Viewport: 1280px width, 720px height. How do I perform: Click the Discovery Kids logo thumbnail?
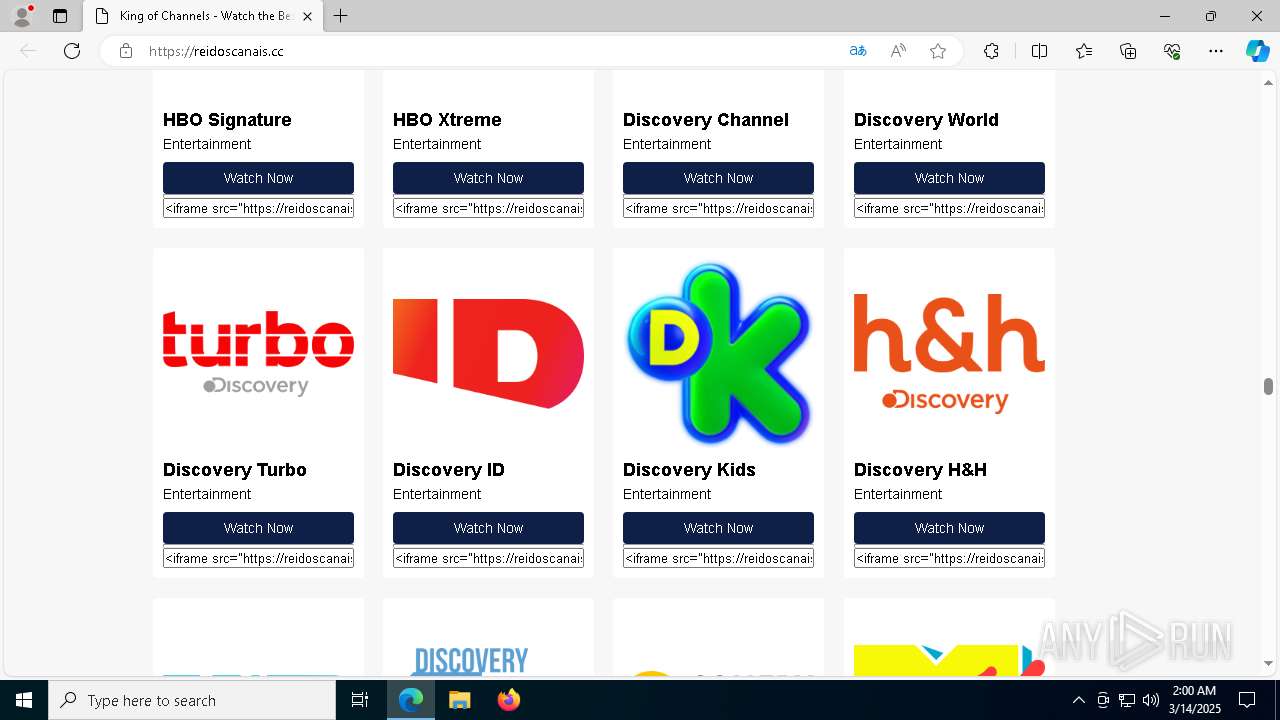click(x=718, y=353)
